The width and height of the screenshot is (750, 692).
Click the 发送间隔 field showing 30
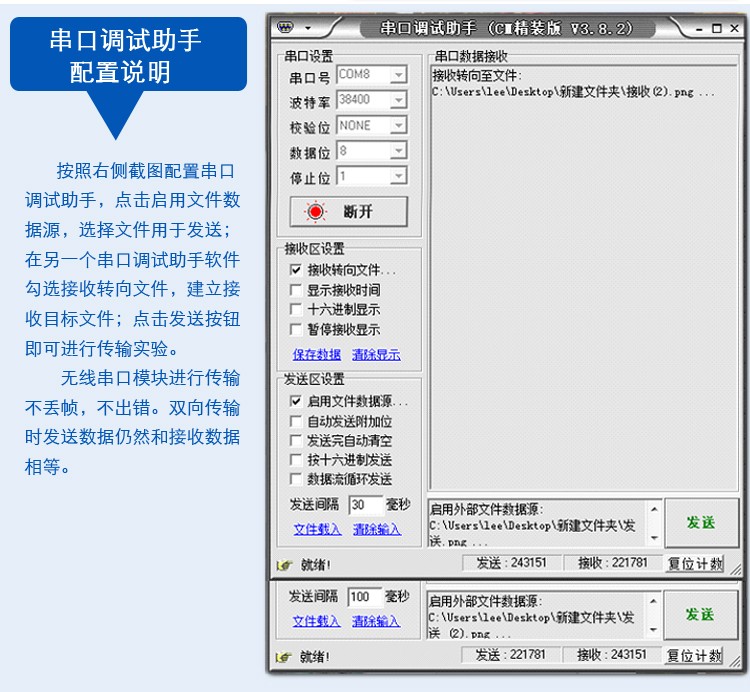point(365,505)
